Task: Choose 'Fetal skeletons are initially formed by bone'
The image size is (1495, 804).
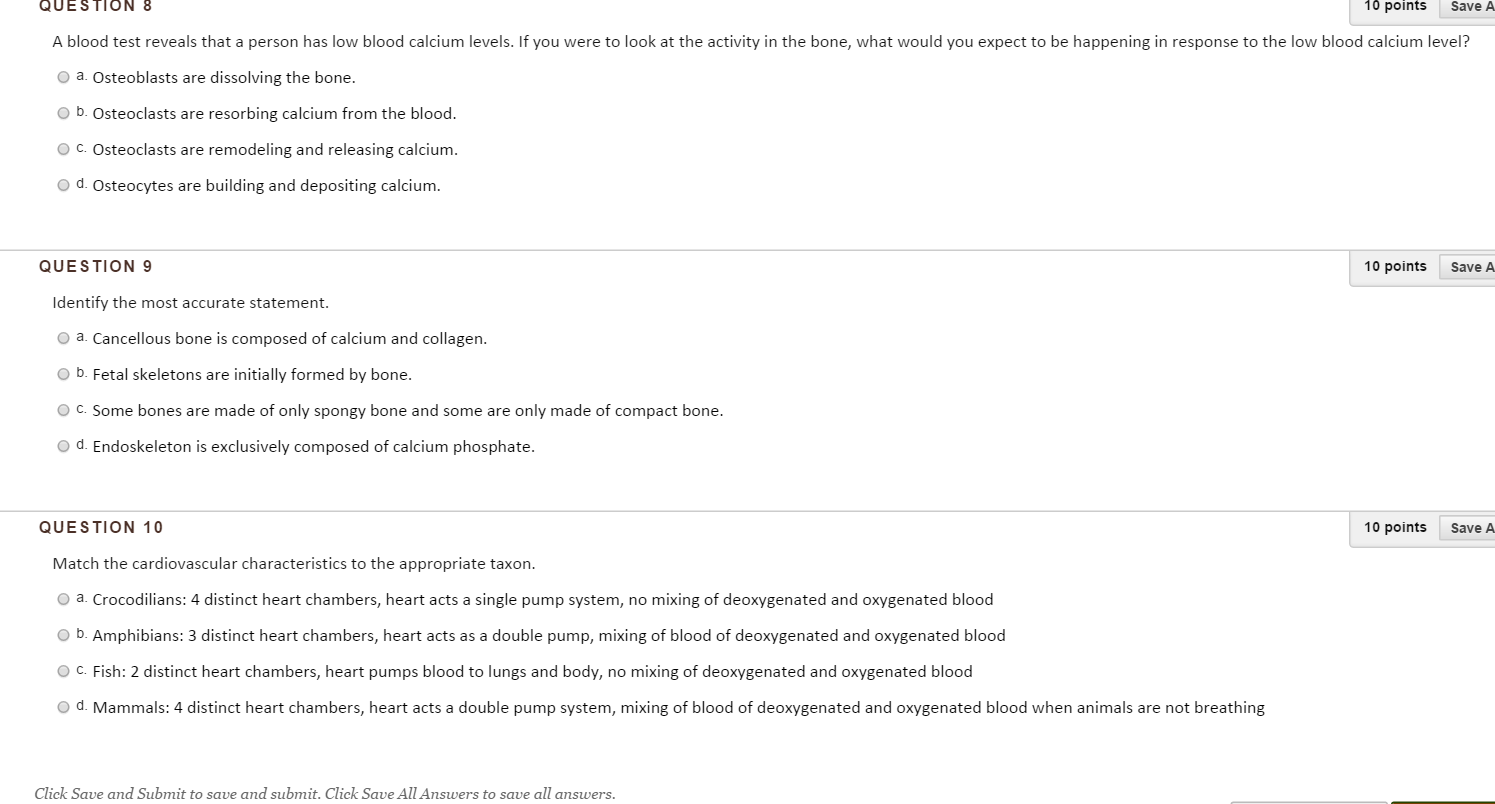Action: pyautogui.click(x=63, y=373)
